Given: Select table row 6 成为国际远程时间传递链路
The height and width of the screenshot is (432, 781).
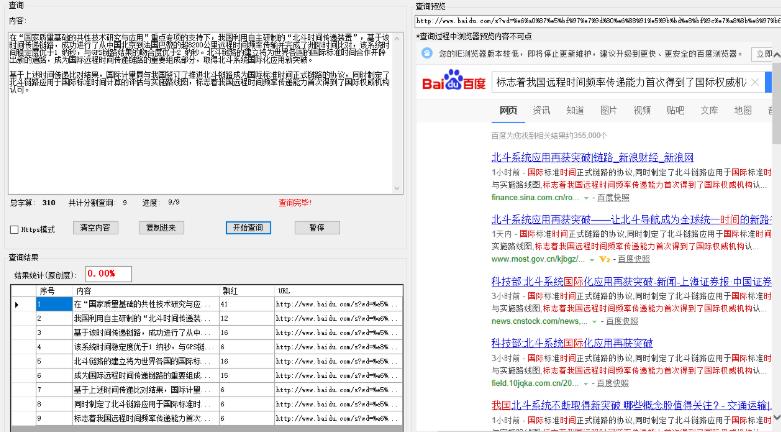Looking at the screenshot, I should click(207, 375).
